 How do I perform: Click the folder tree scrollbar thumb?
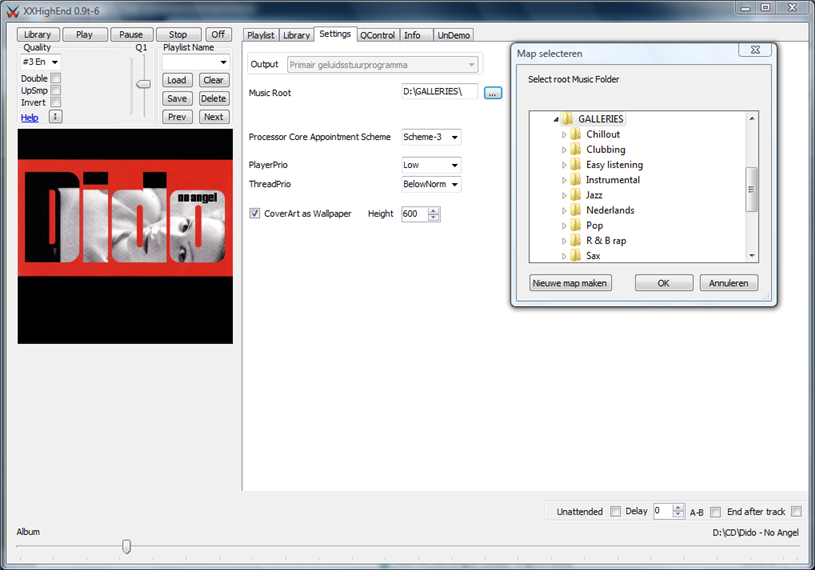coord(752,189)
